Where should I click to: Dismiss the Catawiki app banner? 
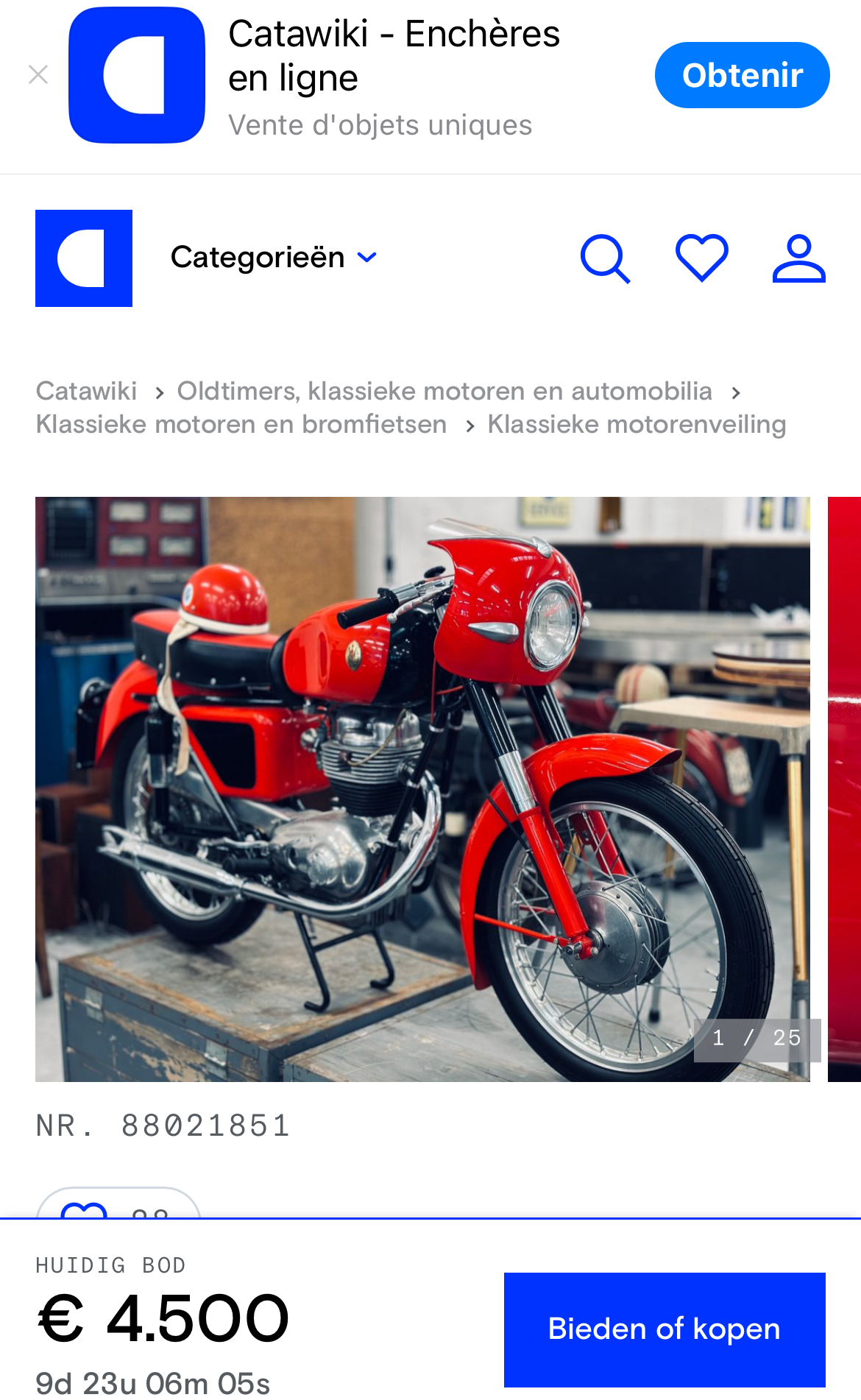click(x=38, y=74)
